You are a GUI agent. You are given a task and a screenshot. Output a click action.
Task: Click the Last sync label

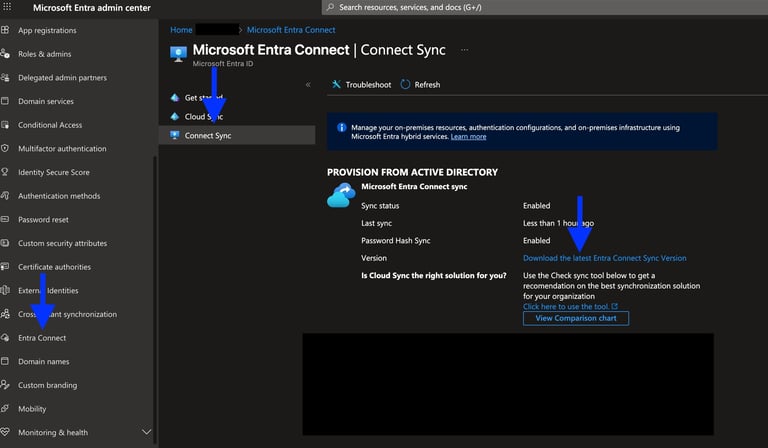[x=377, y=223]
